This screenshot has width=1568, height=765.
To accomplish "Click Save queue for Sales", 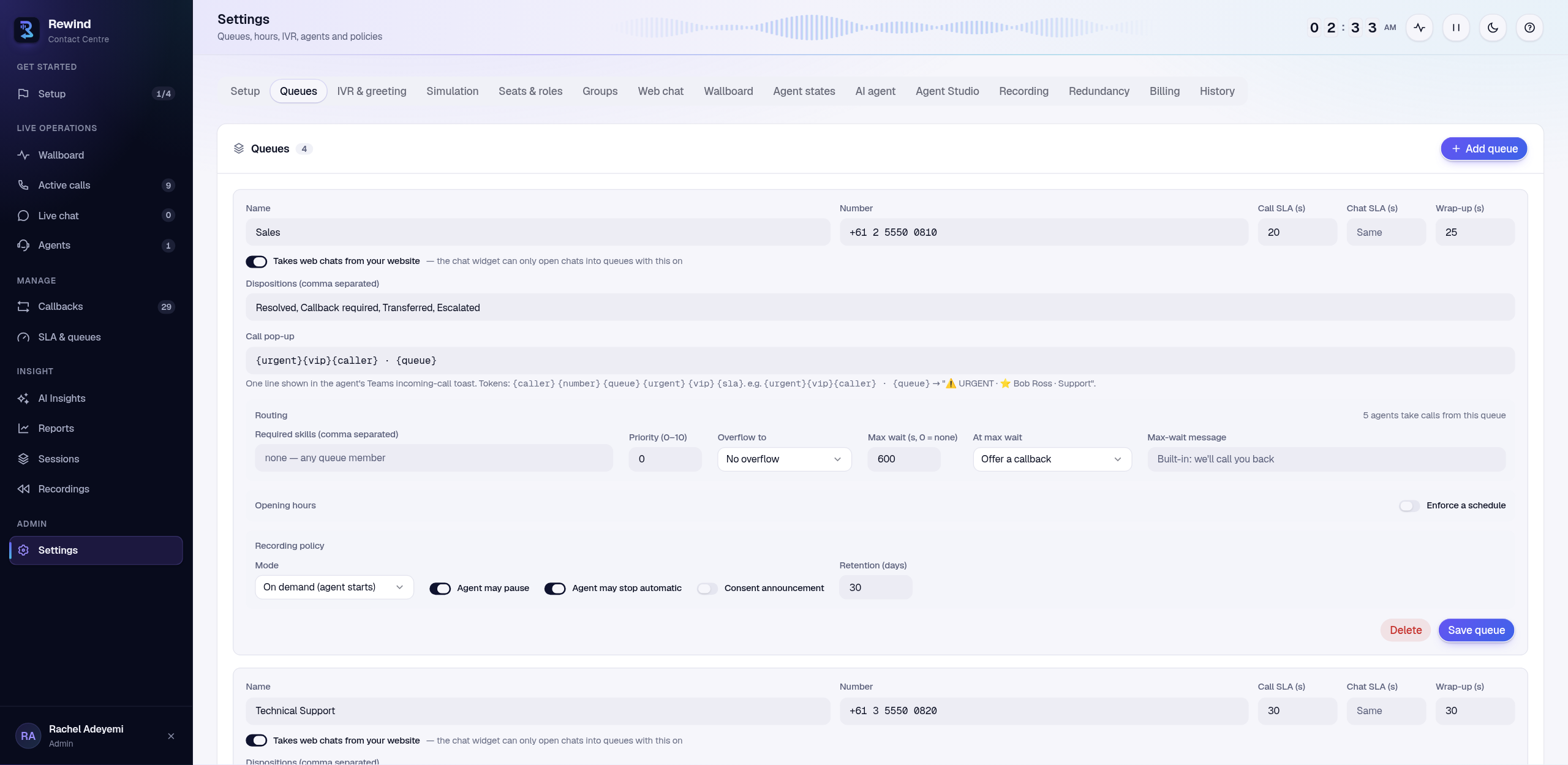I will pos(1476,630).
